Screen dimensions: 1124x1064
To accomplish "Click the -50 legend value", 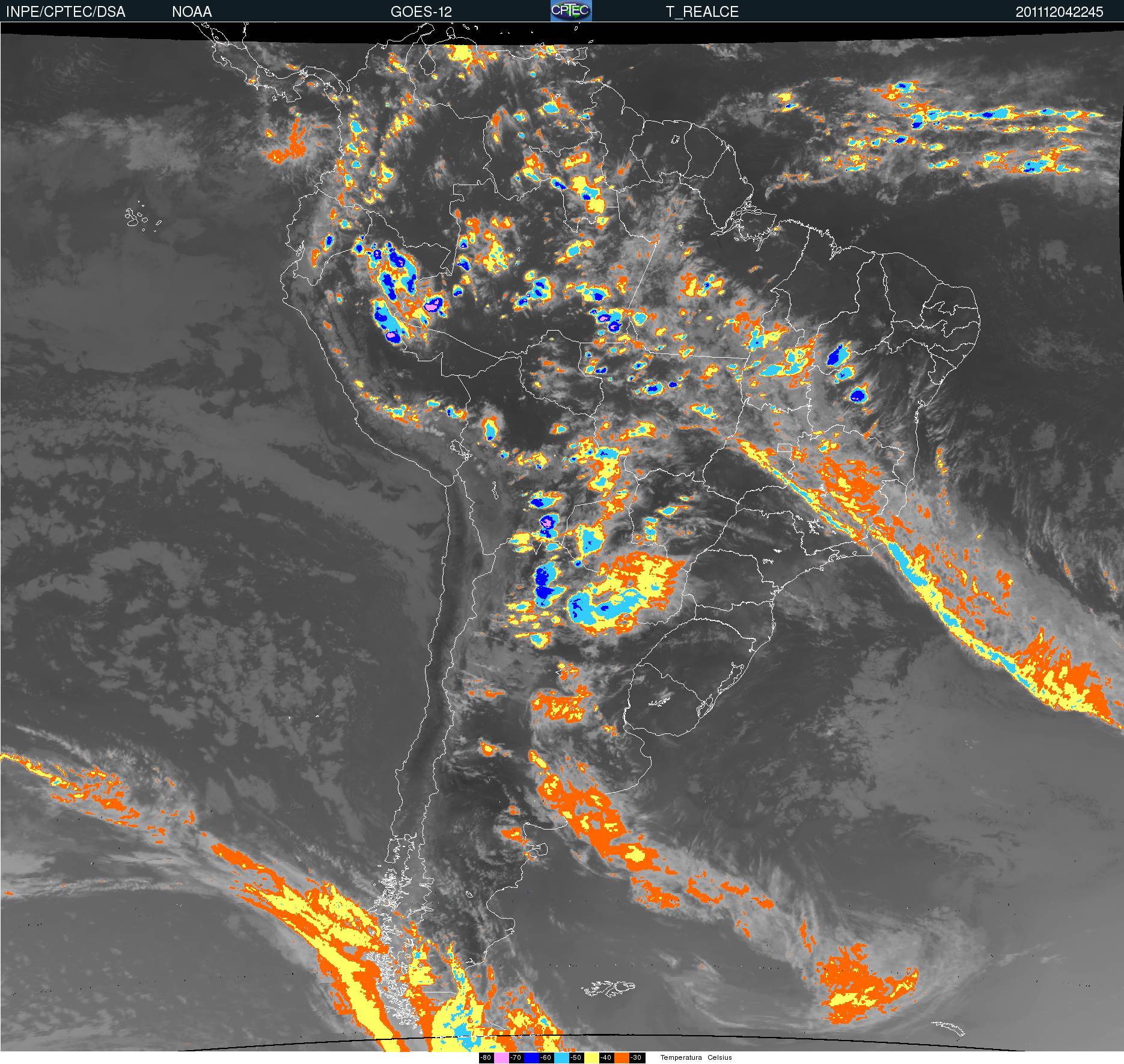I will coord(576,1057).
